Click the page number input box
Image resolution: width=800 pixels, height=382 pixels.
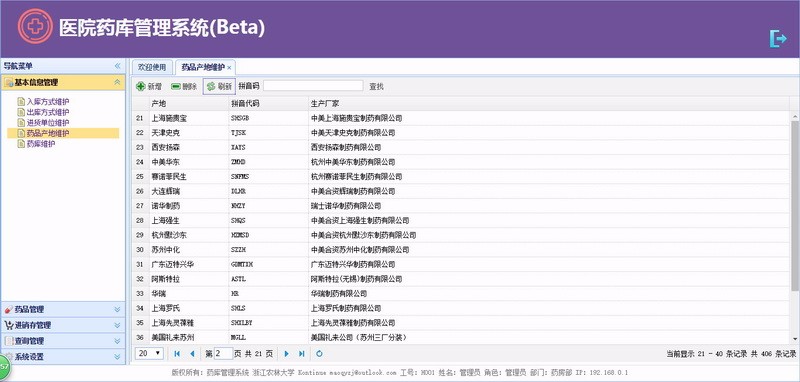pos(223,353)
